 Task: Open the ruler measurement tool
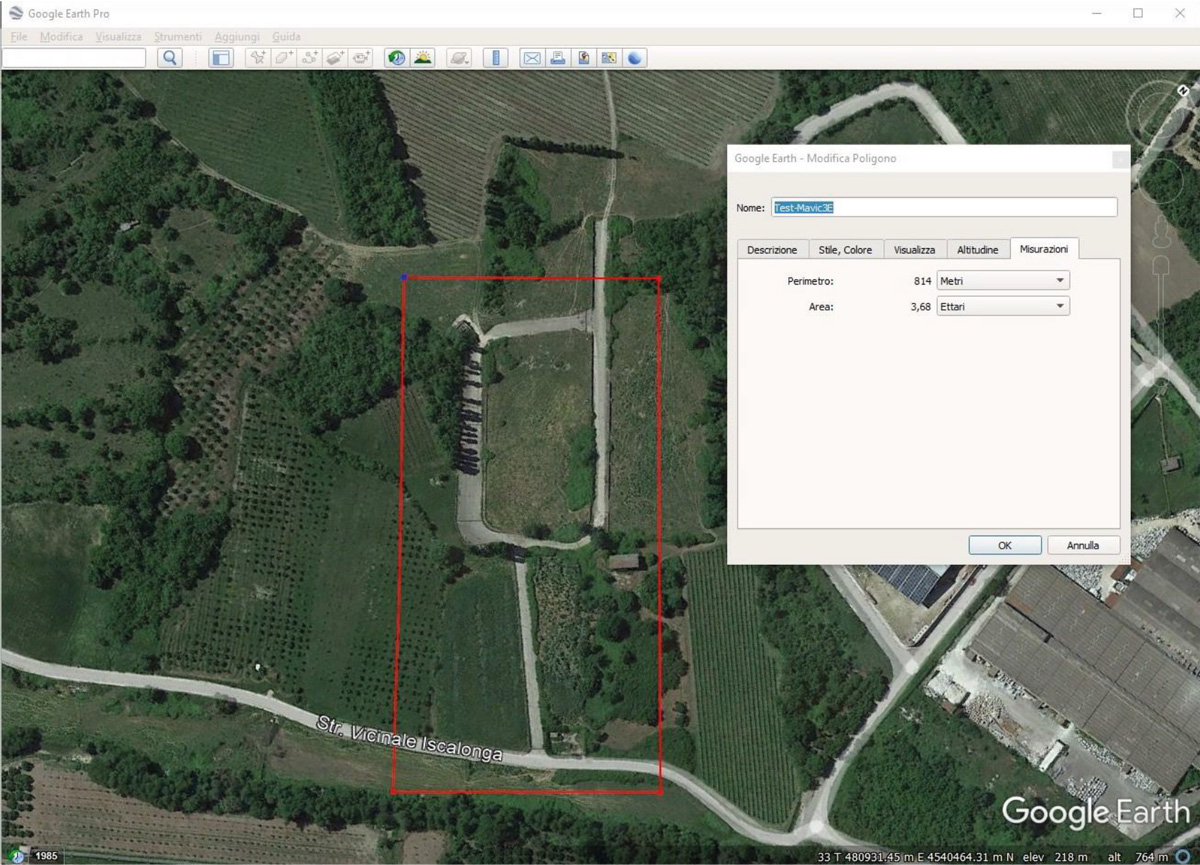pos(496,58)
